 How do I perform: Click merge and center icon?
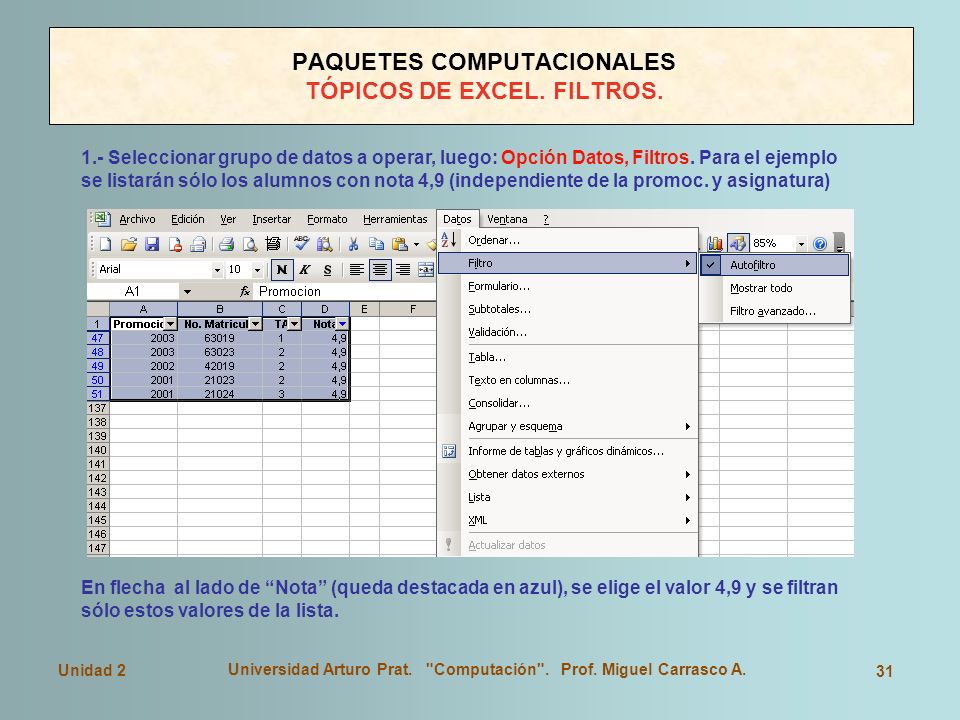pyautogui.click(x=426, y=269)
